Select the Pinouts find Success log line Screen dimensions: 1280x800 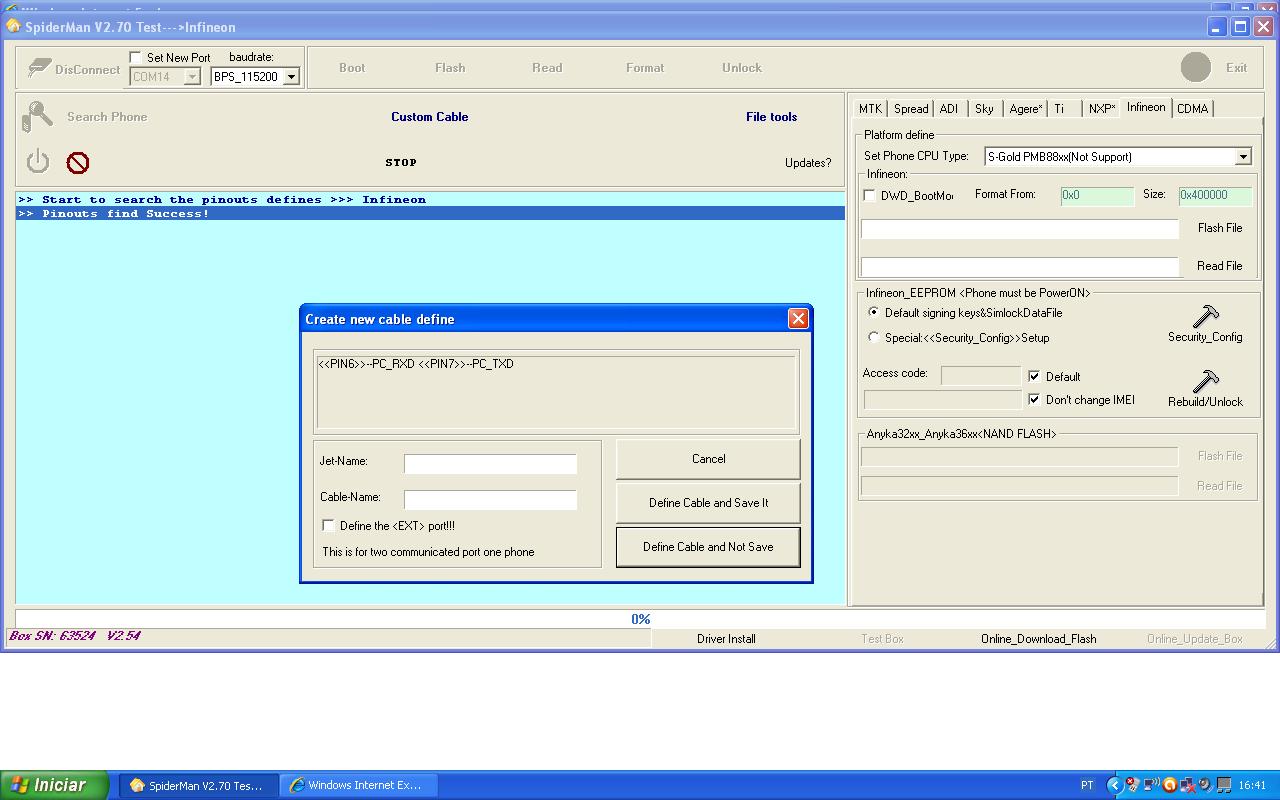tap(430, 213)
